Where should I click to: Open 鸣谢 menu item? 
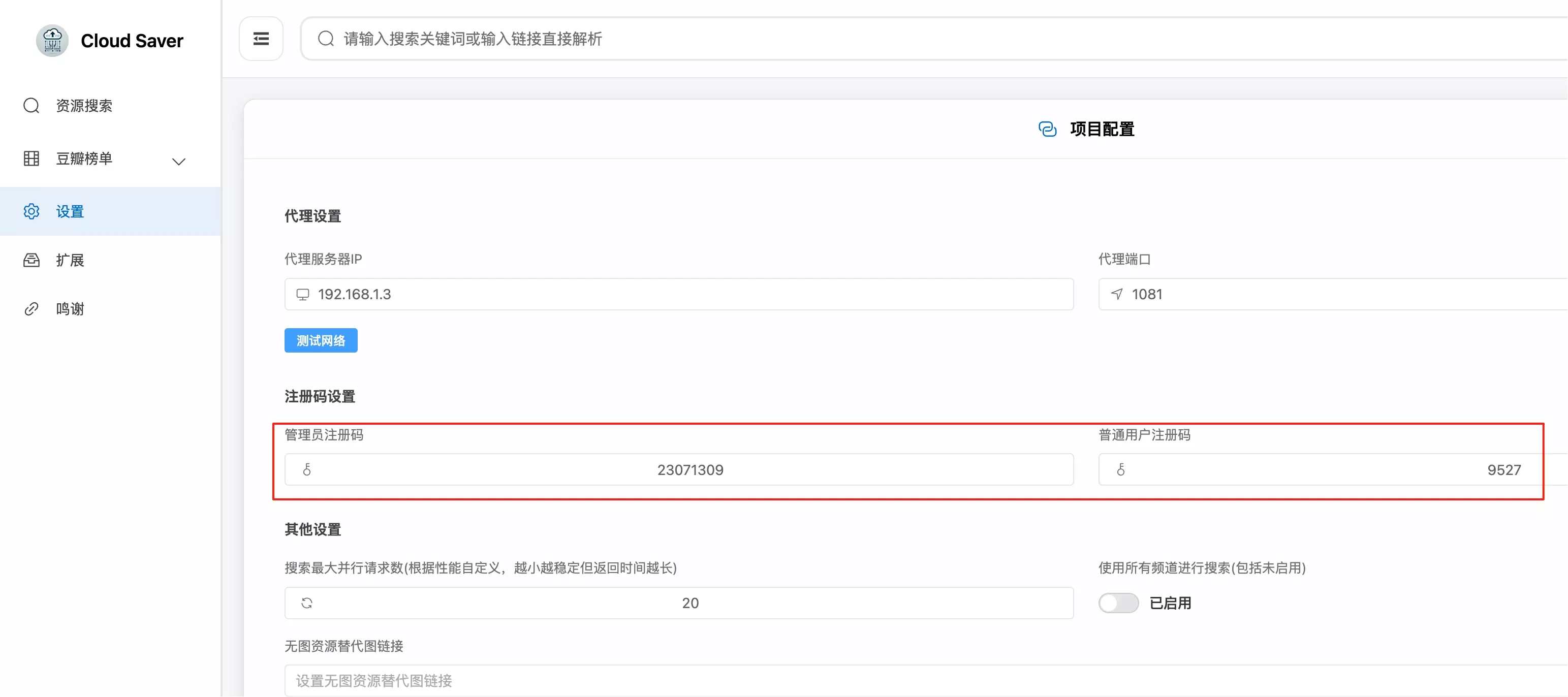110,309
